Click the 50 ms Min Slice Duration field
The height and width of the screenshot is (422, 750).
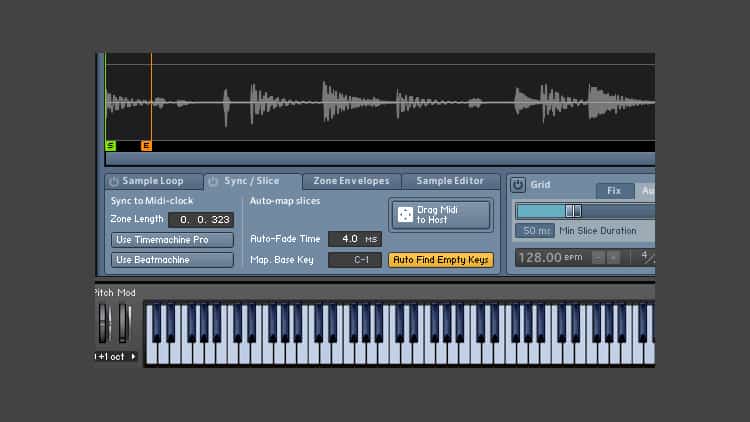(x=535, y=231)
